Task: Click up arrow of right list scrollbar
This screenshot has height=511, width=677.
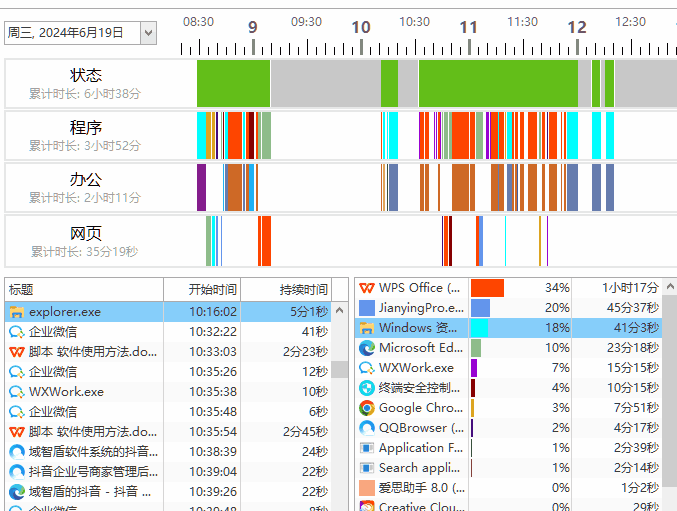Action: tap(670, 287)
